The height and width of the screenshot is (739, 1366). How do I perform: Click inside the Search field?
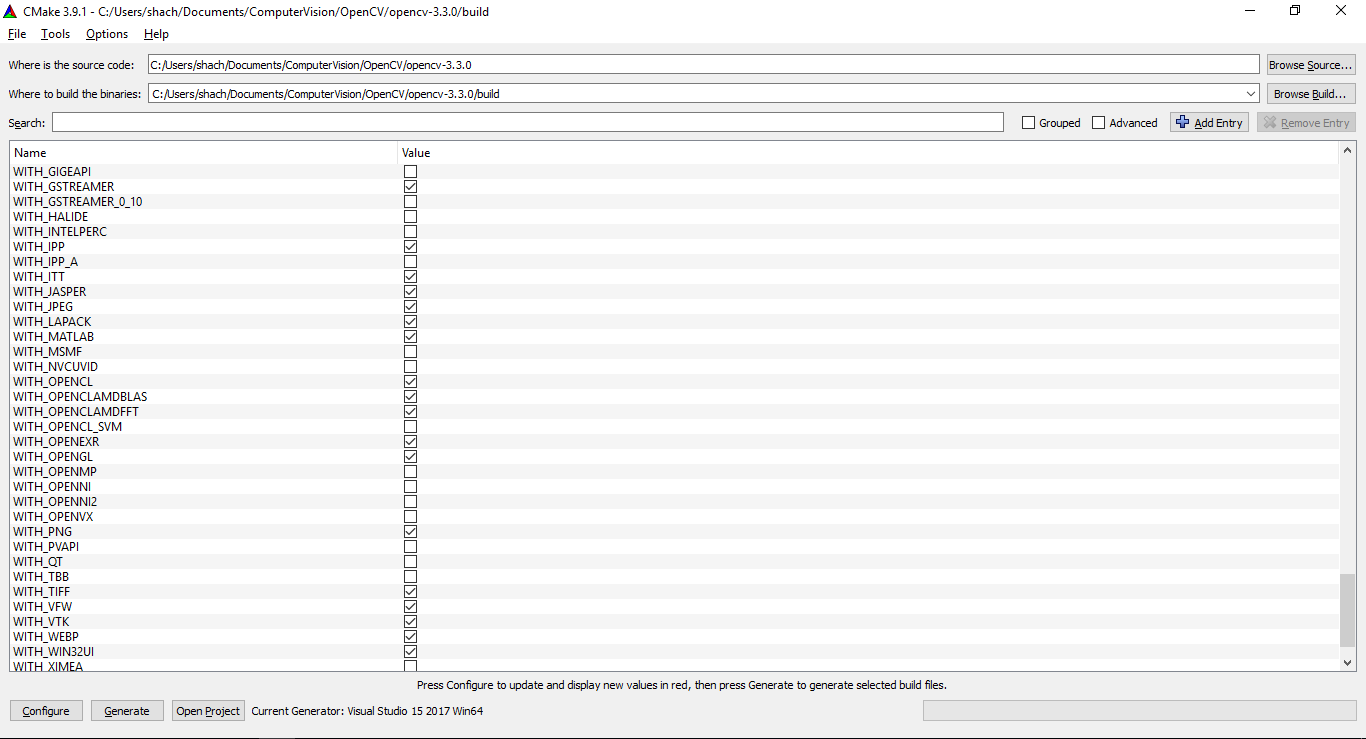[x=500, y=122]
